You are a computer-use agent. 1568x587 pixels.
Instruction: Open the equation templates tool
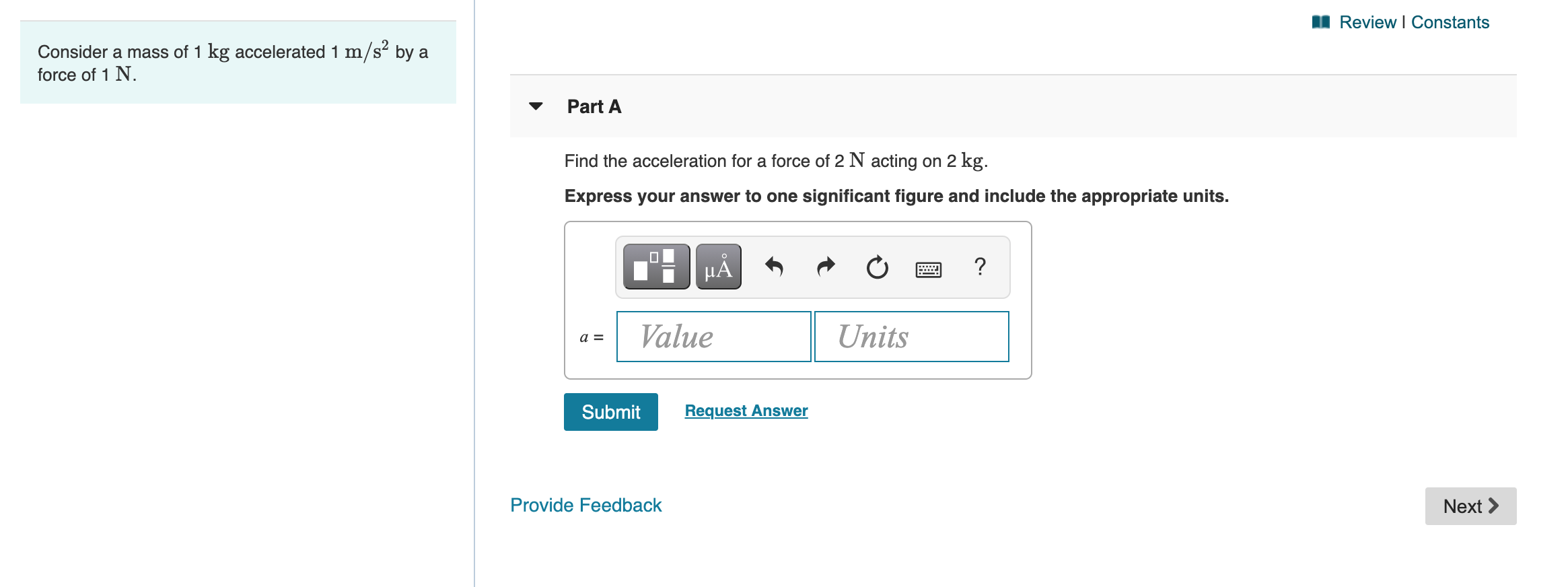pyautogui.click(x=654, y=267)
